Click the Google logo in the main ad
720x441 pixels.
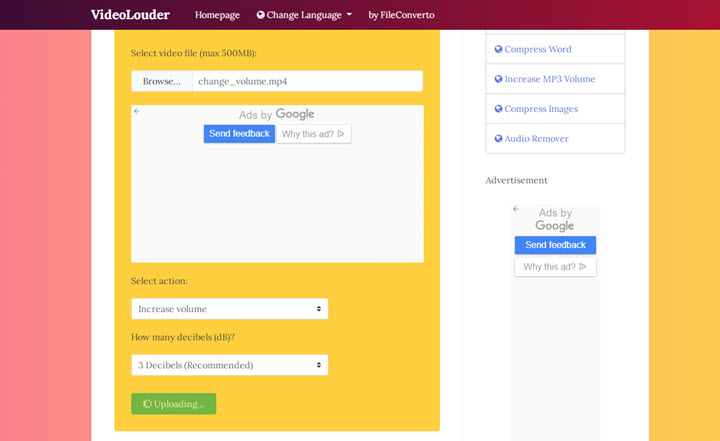coord(295,113)
